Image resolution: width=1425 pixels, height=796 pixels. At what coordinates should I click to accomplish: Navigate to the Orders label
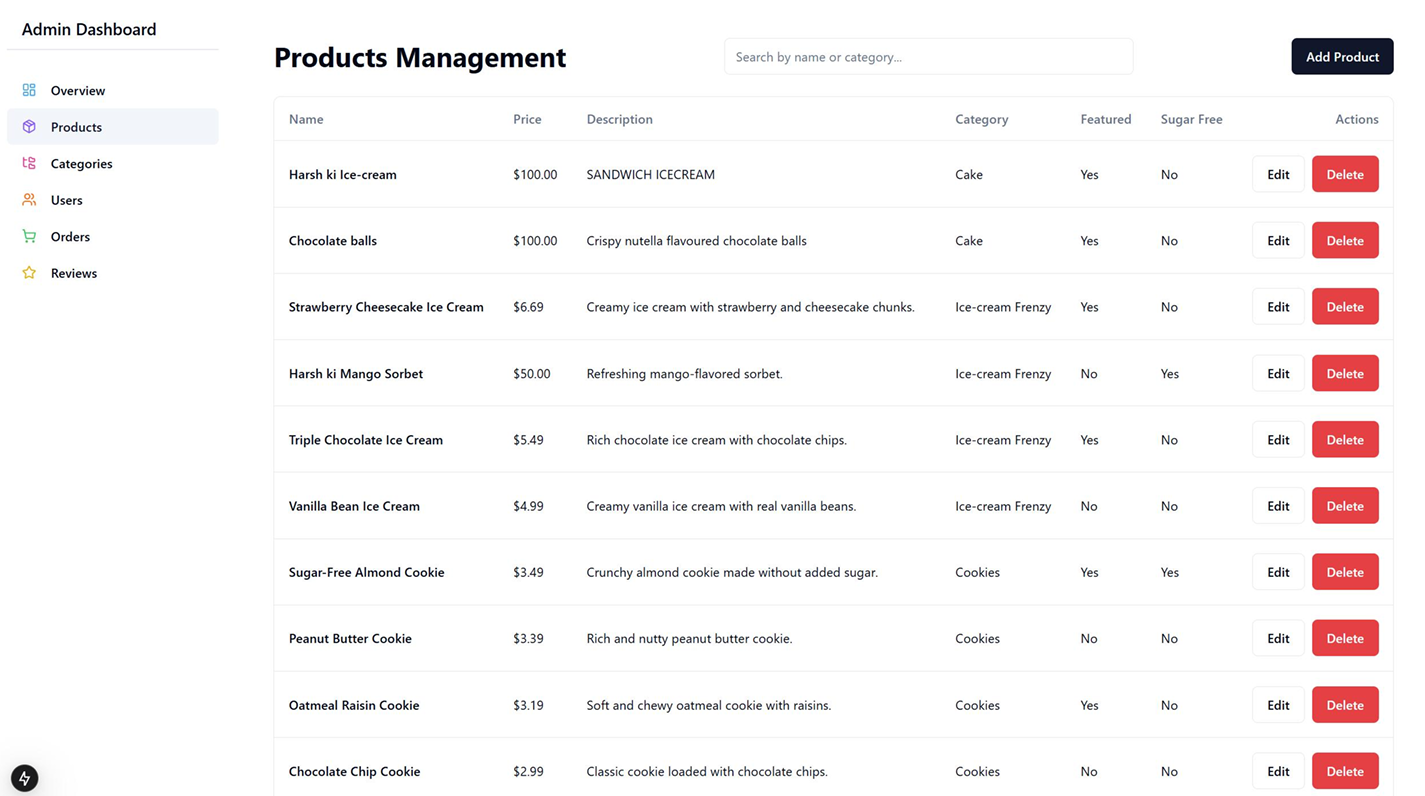(x=70, y=236)
